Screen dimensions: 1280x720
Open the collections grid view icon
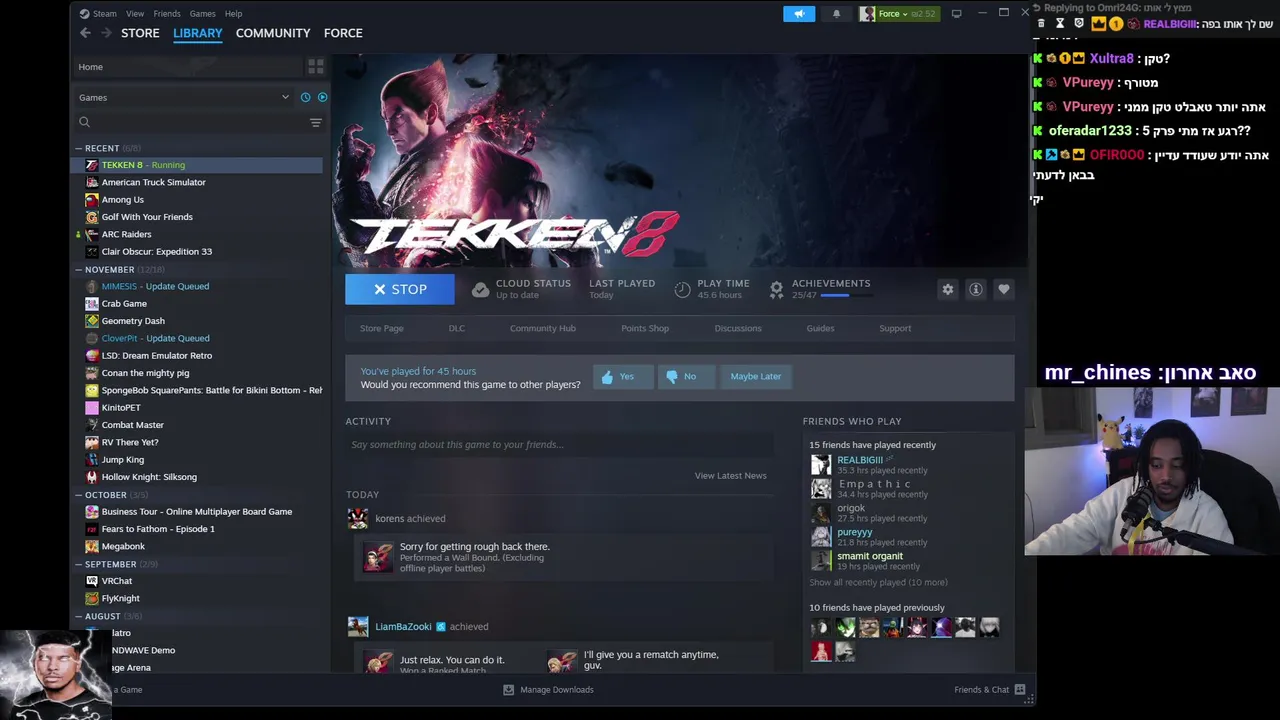pyautogui.click(x=315, y=67)
